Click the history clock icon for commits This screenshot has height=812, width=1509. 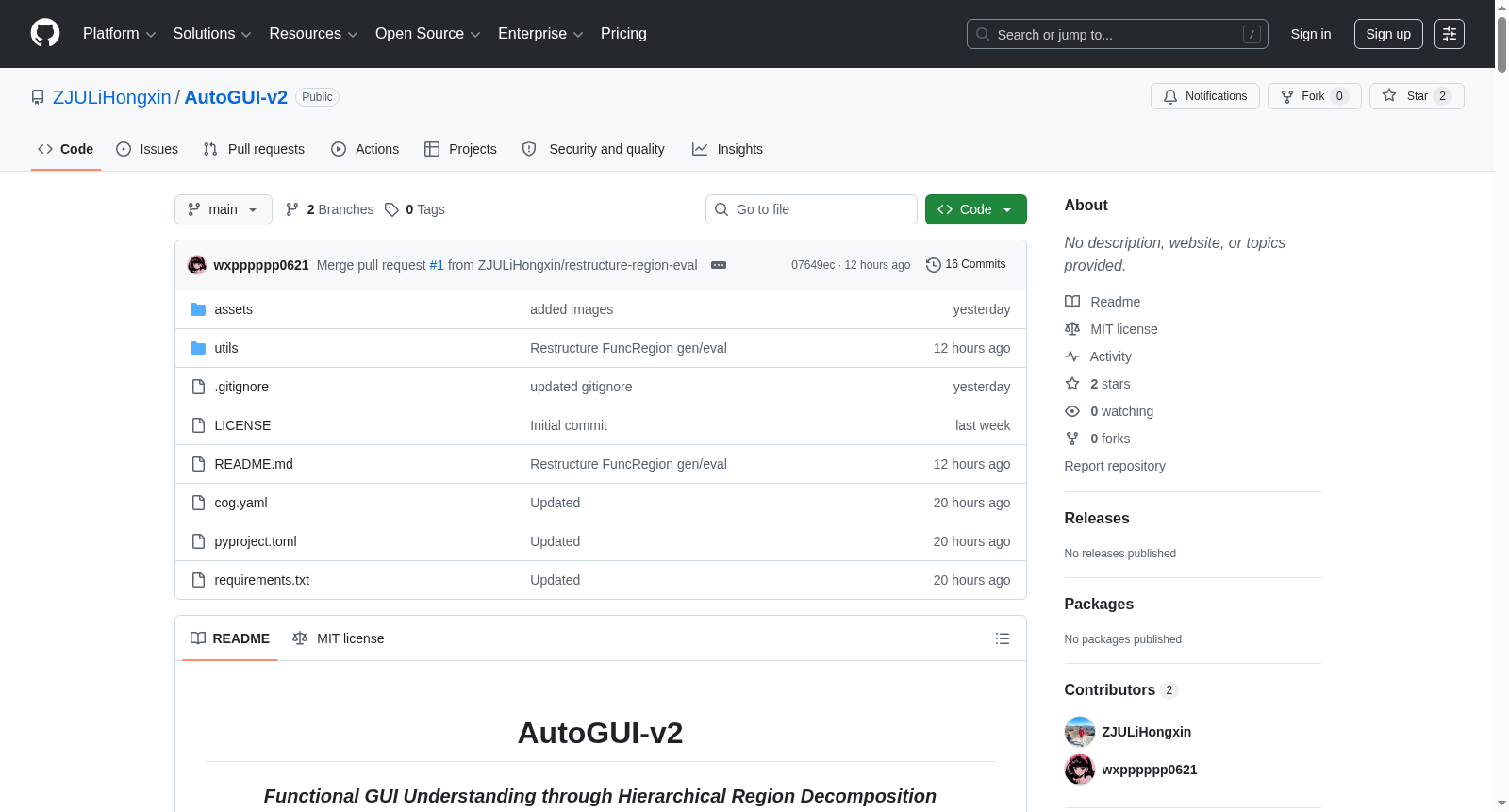934,265
